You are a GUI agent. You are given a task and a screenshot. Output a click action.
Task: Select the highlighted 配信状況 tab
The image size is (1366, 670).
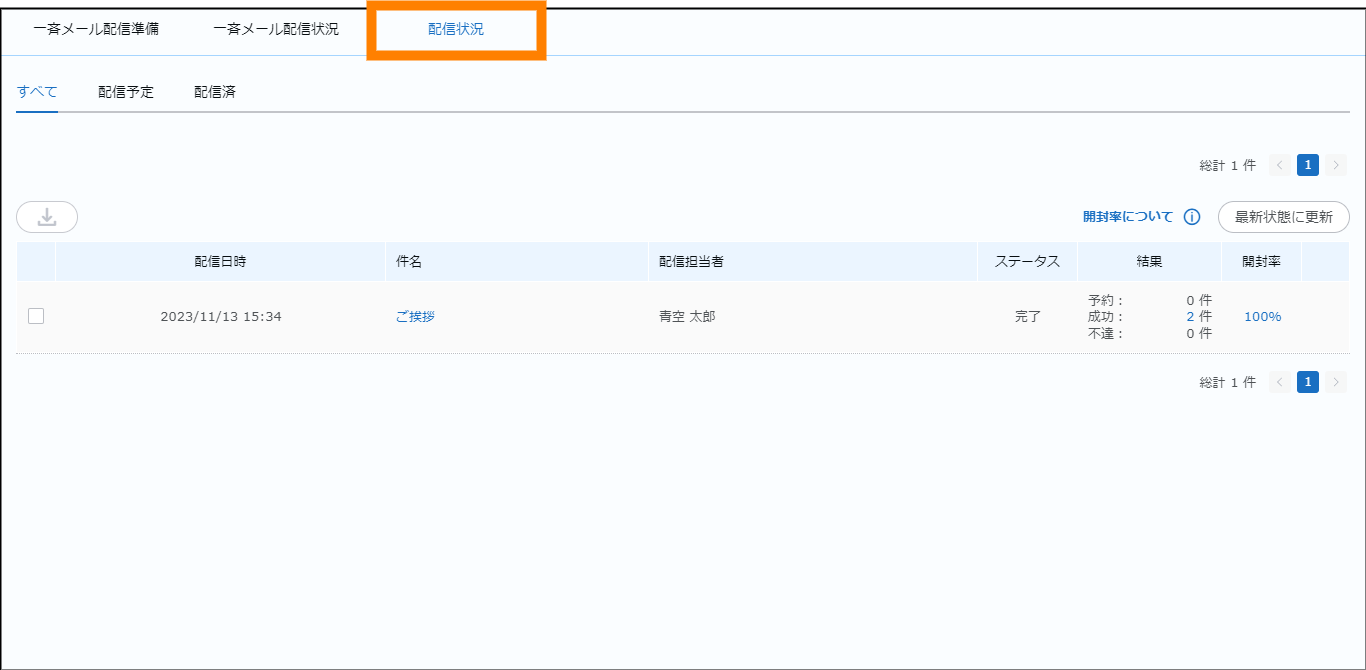point(456,29)
